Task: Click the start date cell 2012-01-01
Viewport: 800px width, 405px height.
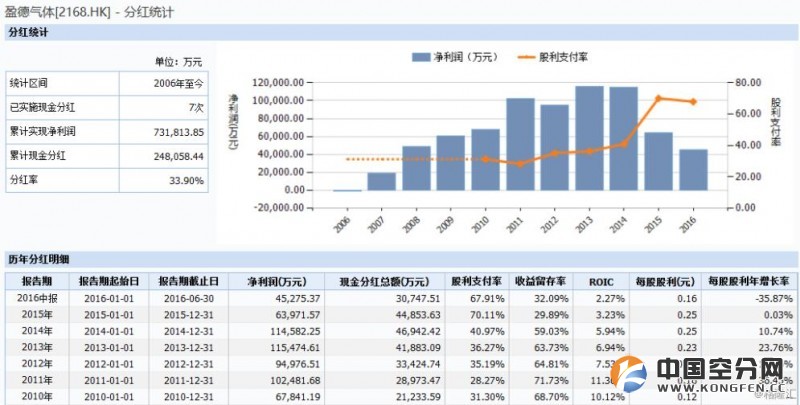Action: tap(109, 364)
